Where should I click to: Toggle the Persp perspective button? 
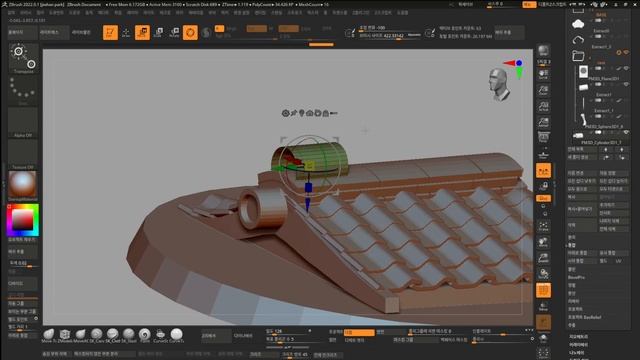(x=543, y=138)
